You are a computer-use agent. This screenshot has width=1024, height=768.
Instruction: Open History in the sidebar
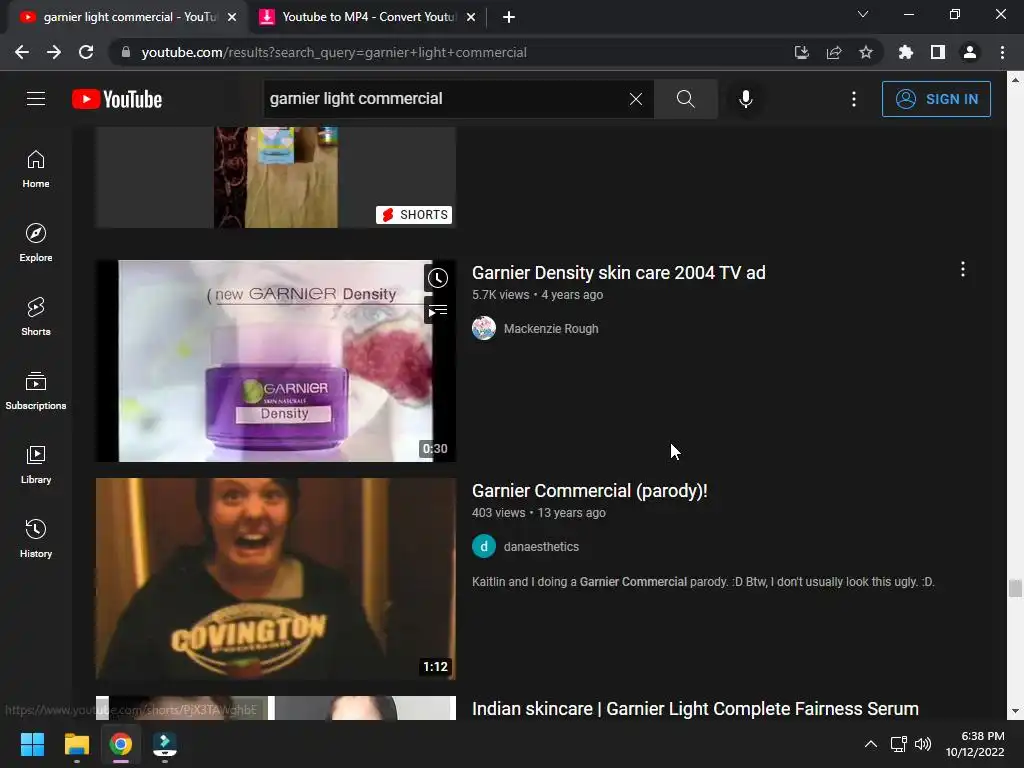[x=36, y=538]
